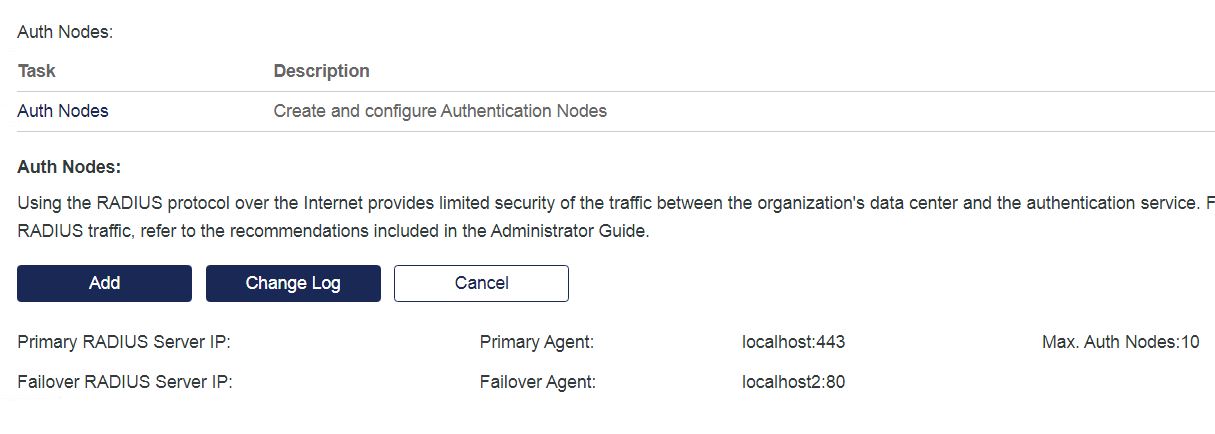This screenshot has width=1215, height=434.
Task: Open the Auth Nodes task link in the table
Action: pyautogui.click(x=63, y=111)
